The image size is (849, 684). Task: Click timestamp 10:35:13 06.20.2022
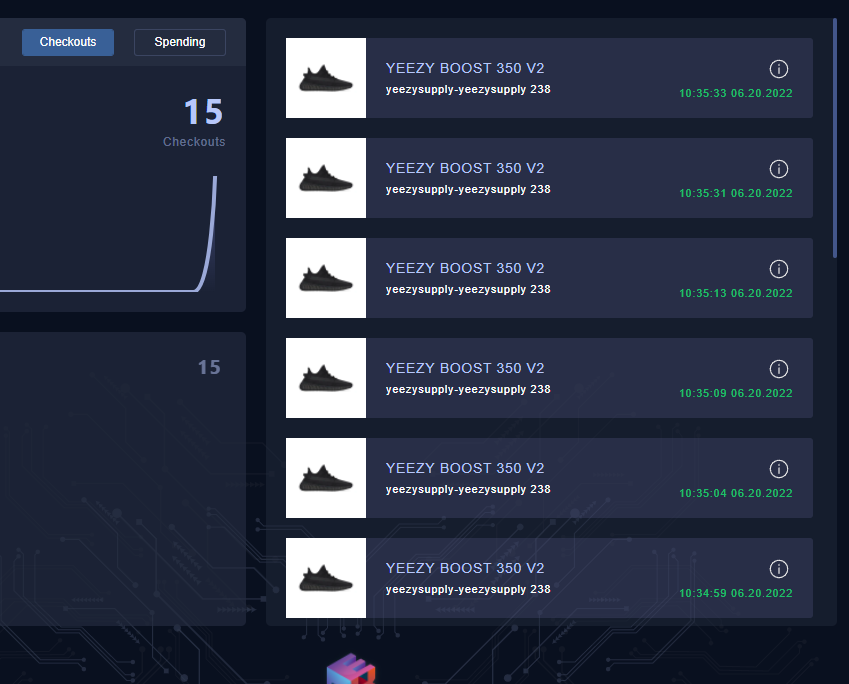click(736, 293)
